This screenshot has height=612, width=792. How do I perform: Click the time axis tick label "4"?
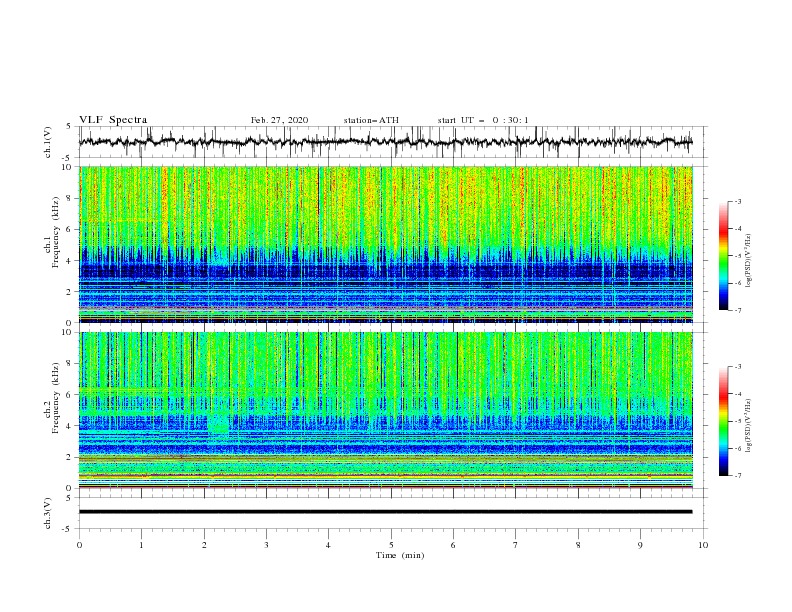(x=328, y=545)
